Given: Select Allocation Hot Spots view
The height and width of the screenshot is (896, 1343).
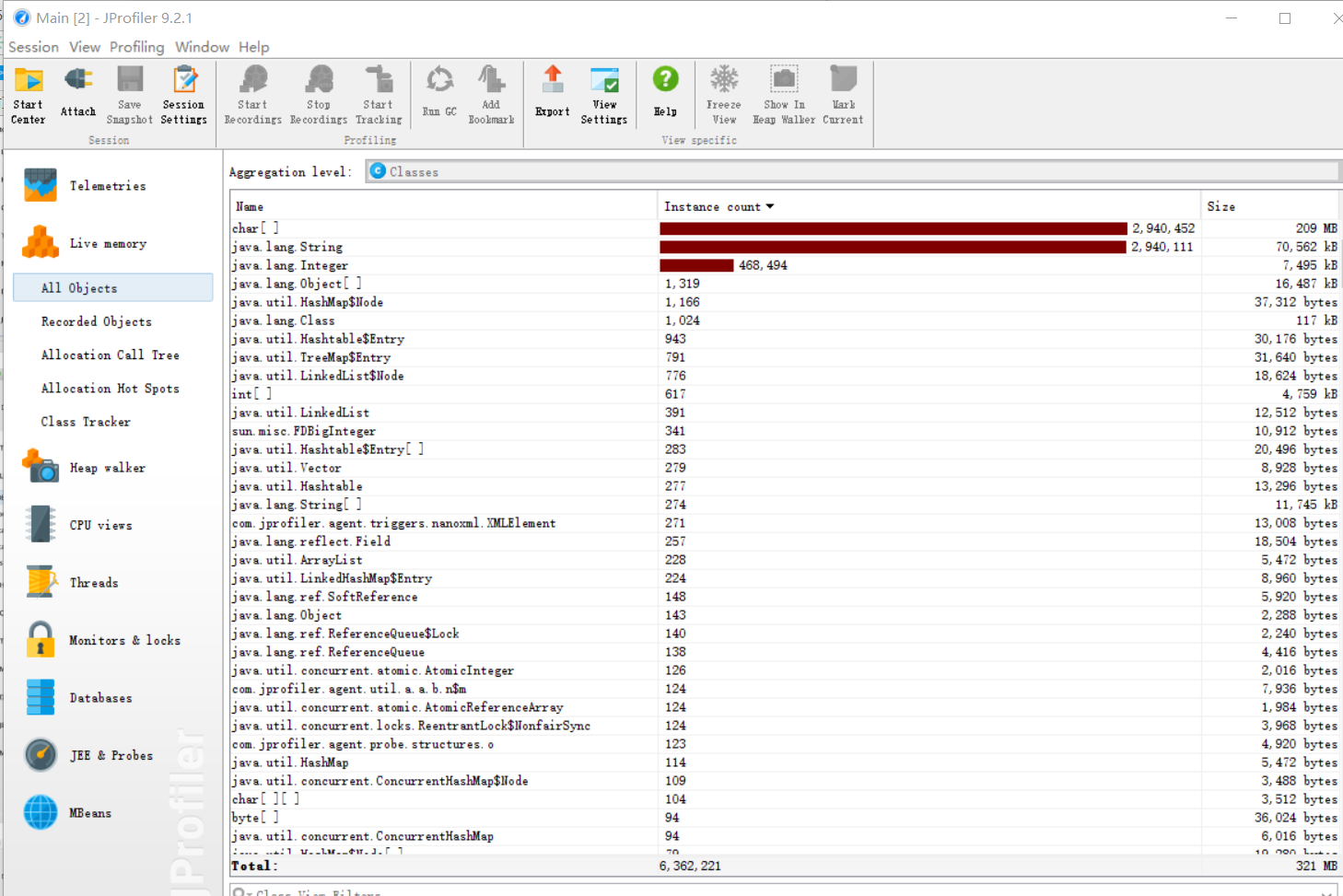Looking at the screenshot, I should [111, 389].
